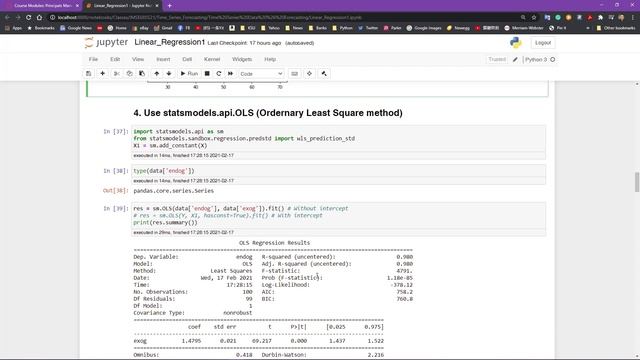Open the Apps bookmark shortcut
The width and height of the screenshot is (640, 360).
click(13, 28)
